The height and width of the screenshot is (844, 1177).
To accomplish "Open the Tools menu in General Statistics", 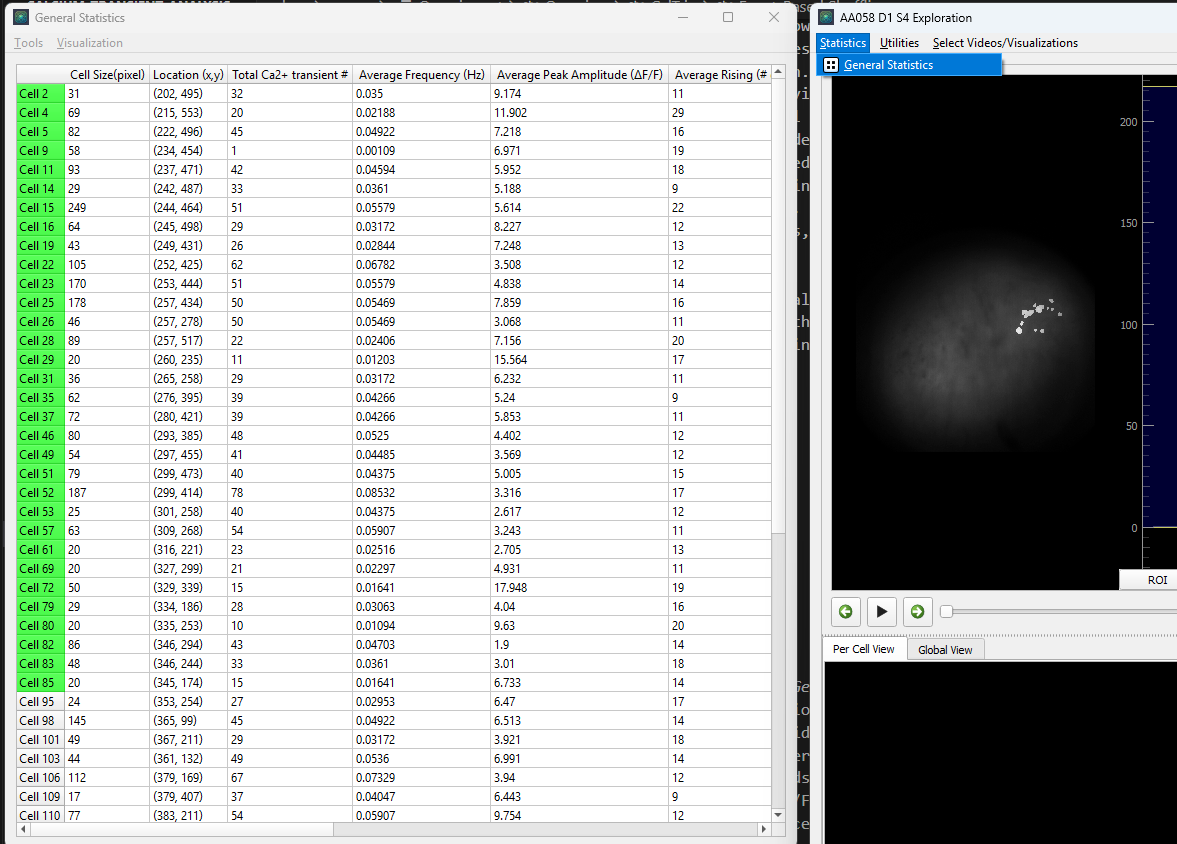I will pos(29,43).
